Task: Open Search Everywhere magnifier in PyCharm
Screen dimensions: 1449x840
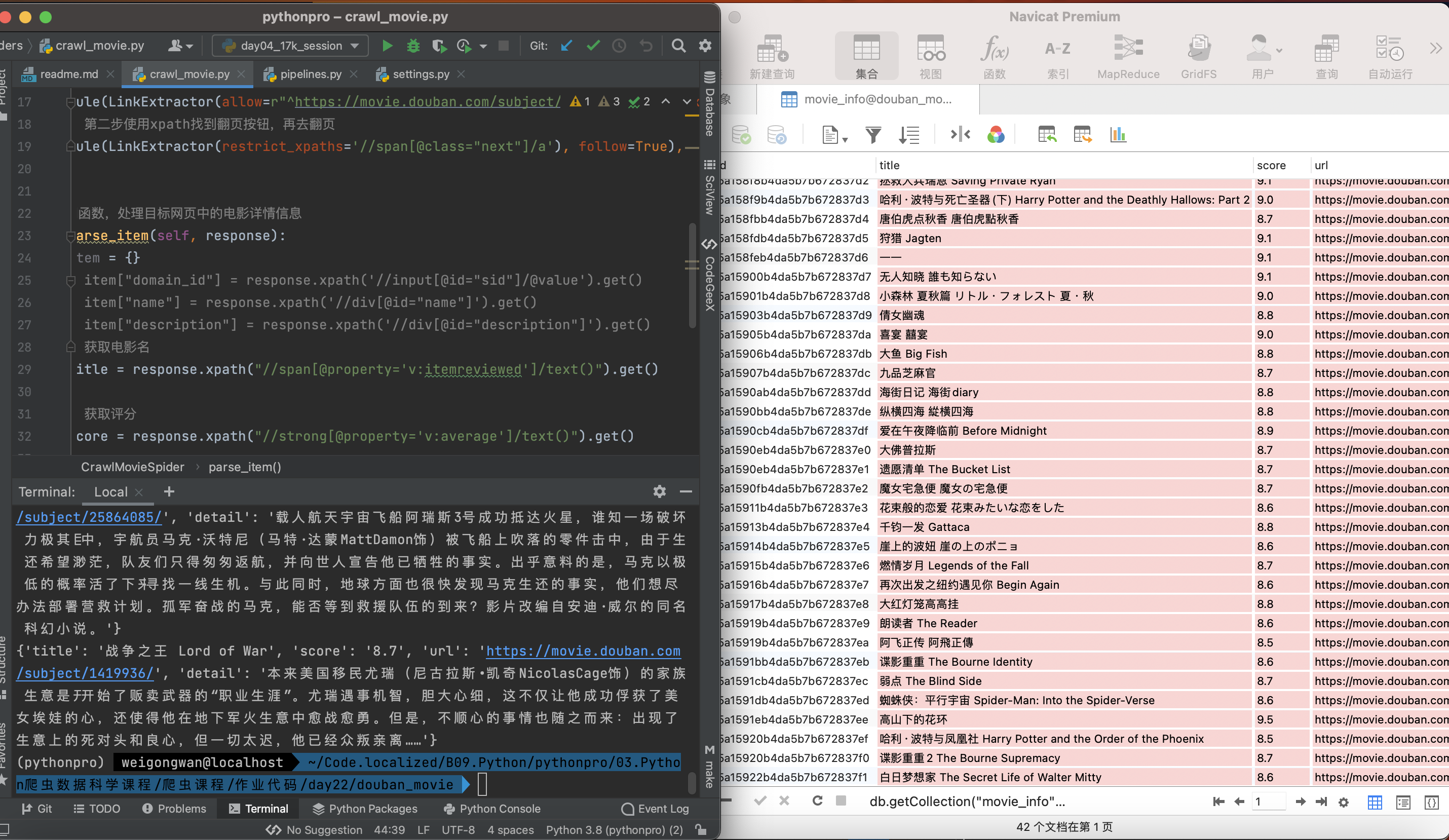Action: coord(678,46)
